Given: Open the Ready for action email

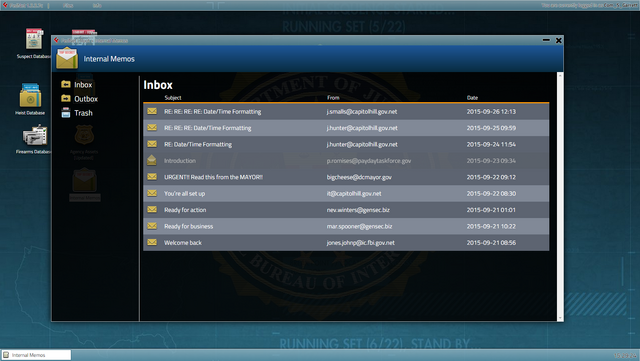Looking at the screenshot, I should 185,209.
